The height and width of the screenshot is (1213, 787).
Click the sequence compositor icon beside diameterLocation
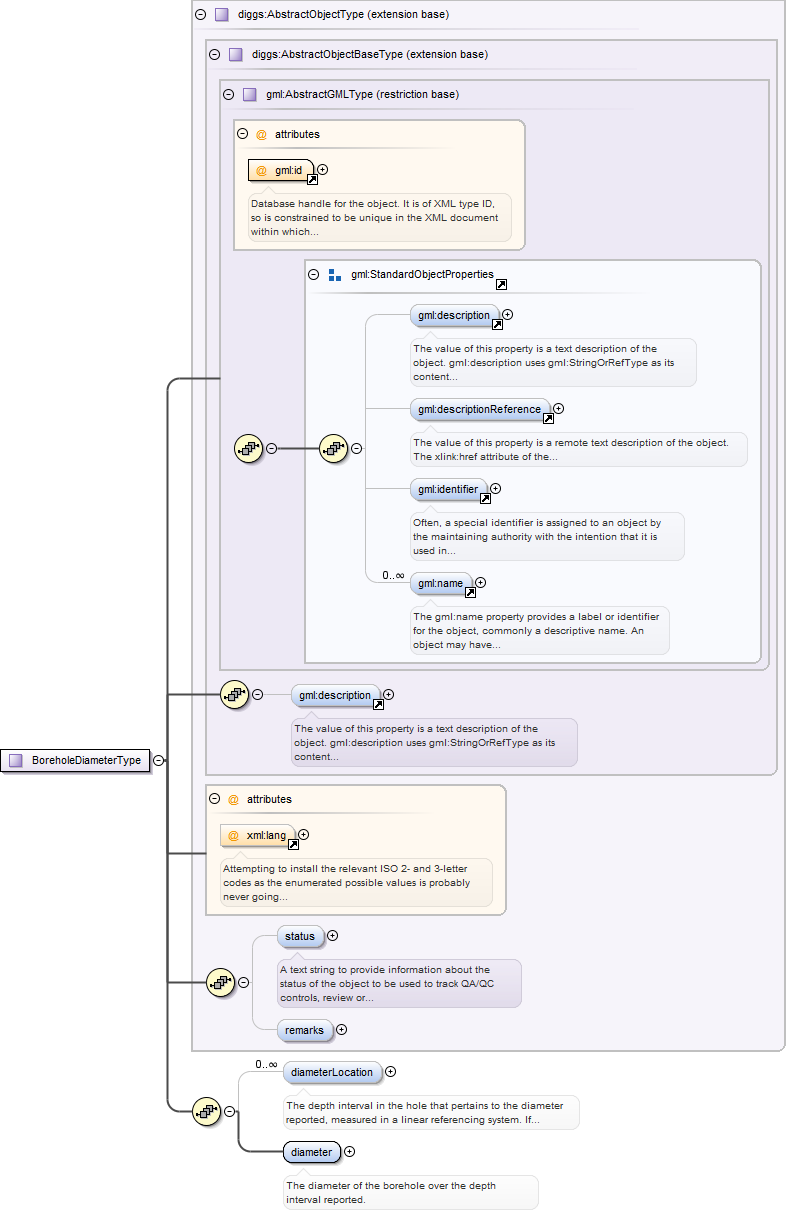coord(206,1110)
